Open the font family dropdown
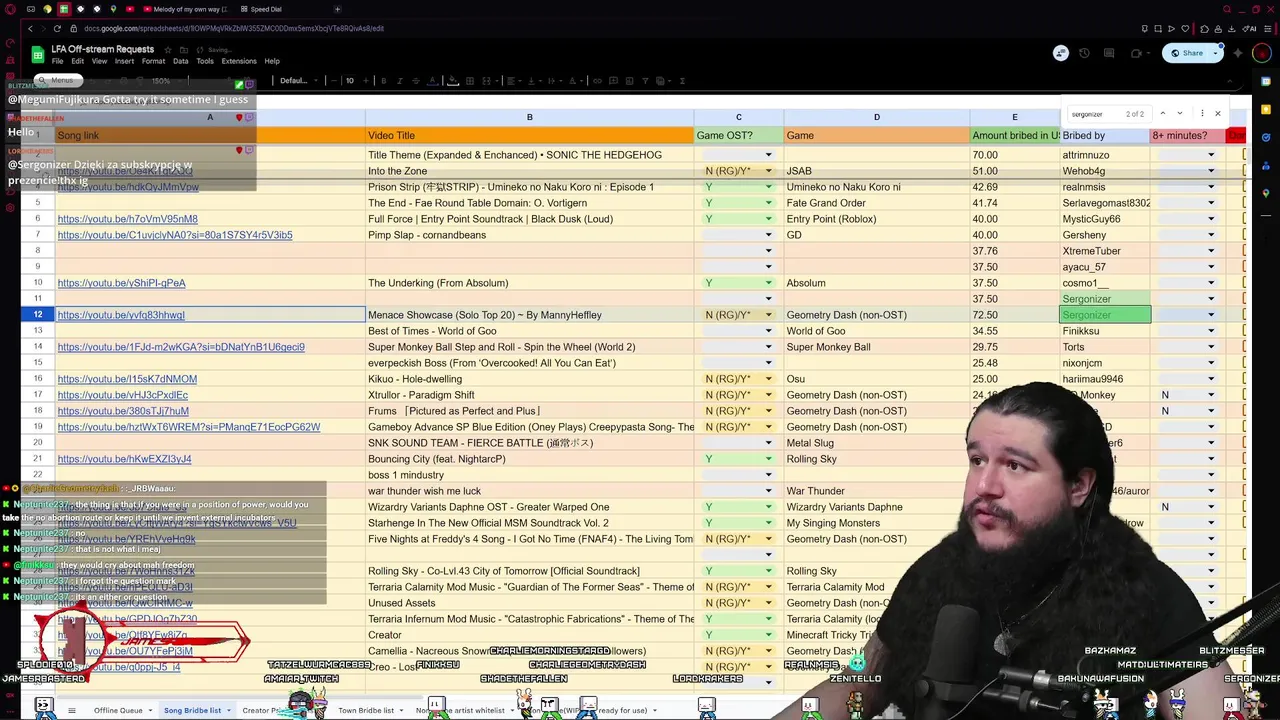This screenshot has height=720, width=1280. click(x=298, y=81)
